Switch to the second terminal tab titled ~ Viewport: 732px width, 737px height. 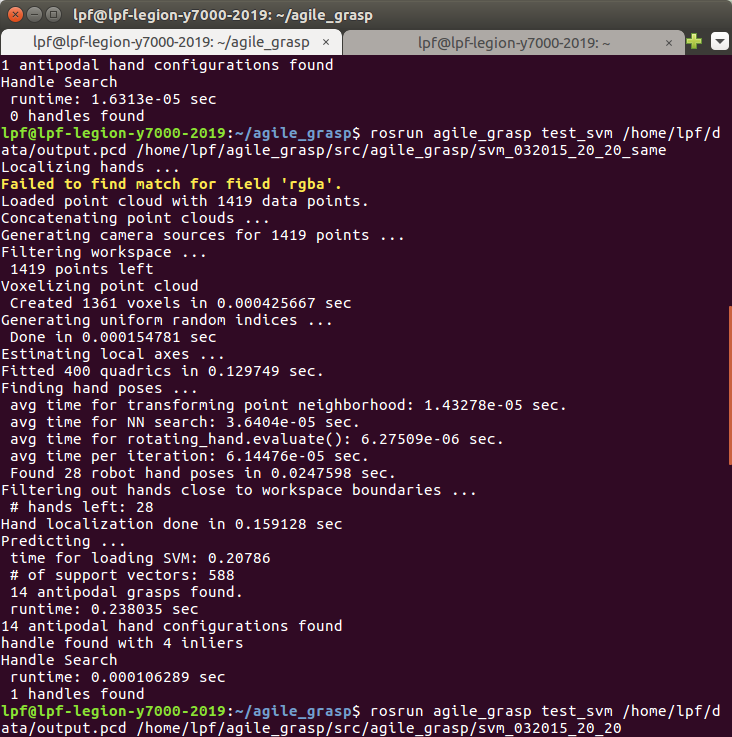513,43
